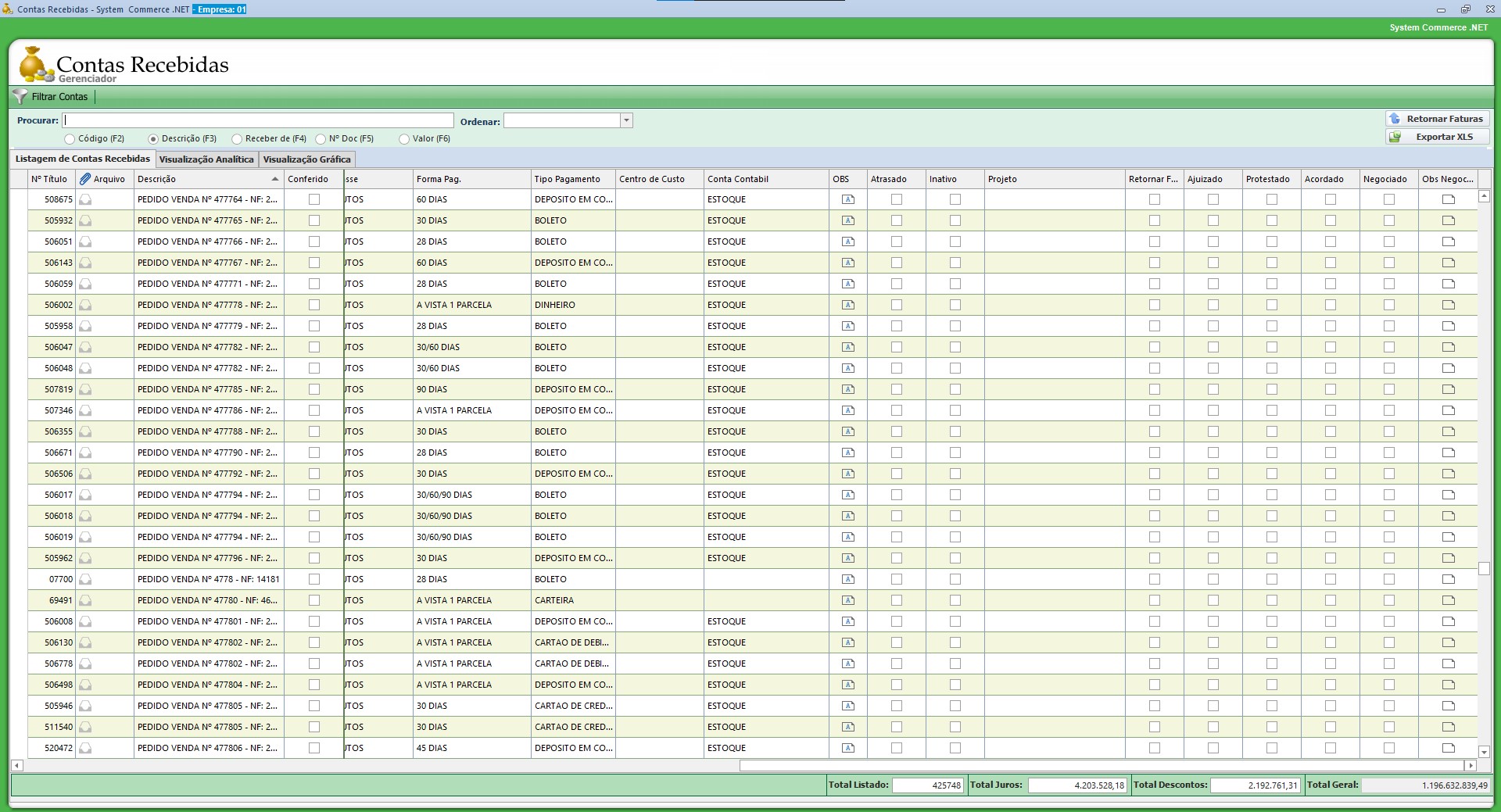1501x812 pixels.
Task: Sort by the Descrição column header arrow
Action: [x=274, y=179]
